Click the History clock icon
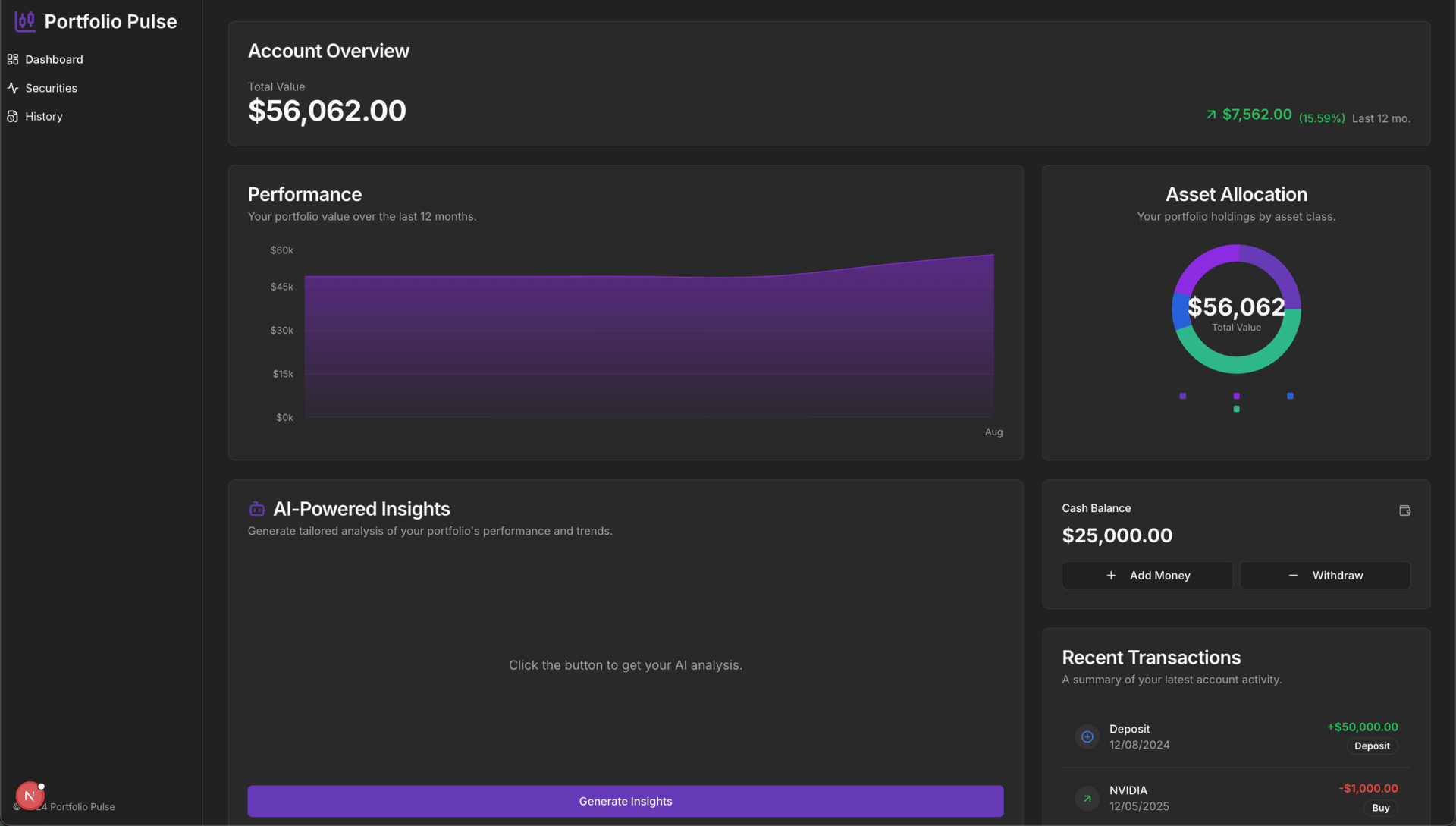 pyautogui.click(x=13, y=117)
